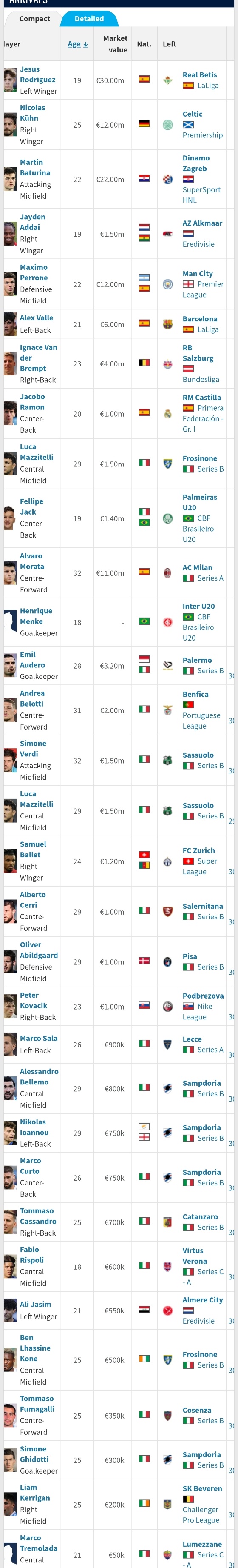Click the Benfica club crest icon
Screen dimensions: 238x1568
click(167, 710)
